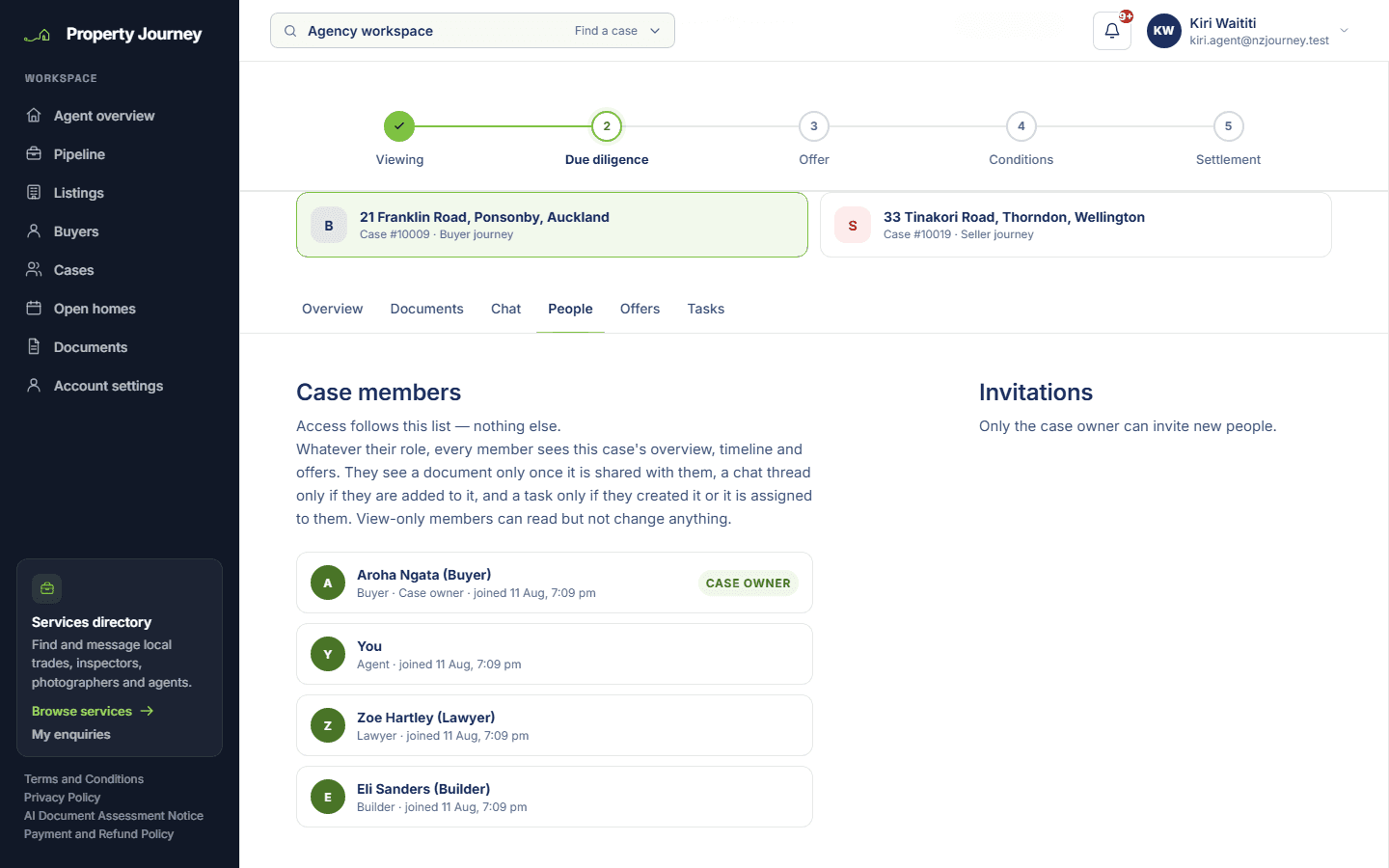Open My enquiries link
1389x868 pixels.
pos(71,734)
